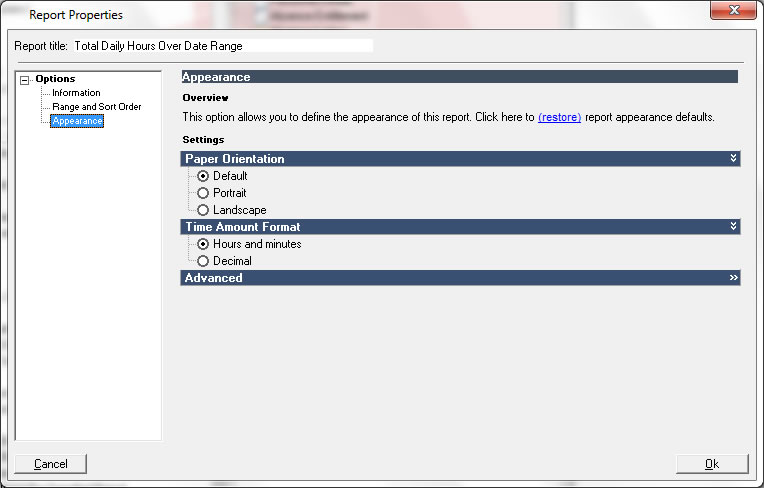Select the Options root tree label
The height and width of the screenshot is (488, 764).
point(55,79)
